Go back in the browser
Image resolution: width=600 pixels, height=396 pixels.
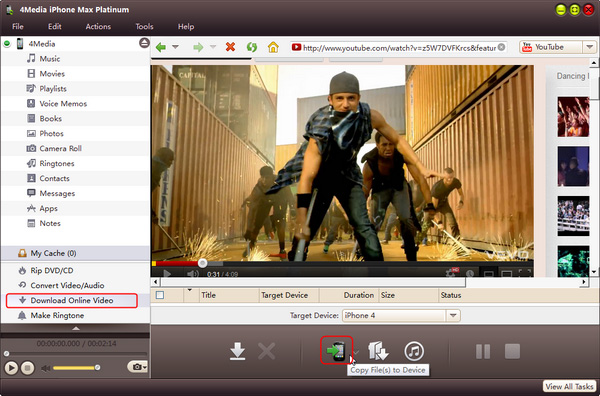(x=161, y=47)
